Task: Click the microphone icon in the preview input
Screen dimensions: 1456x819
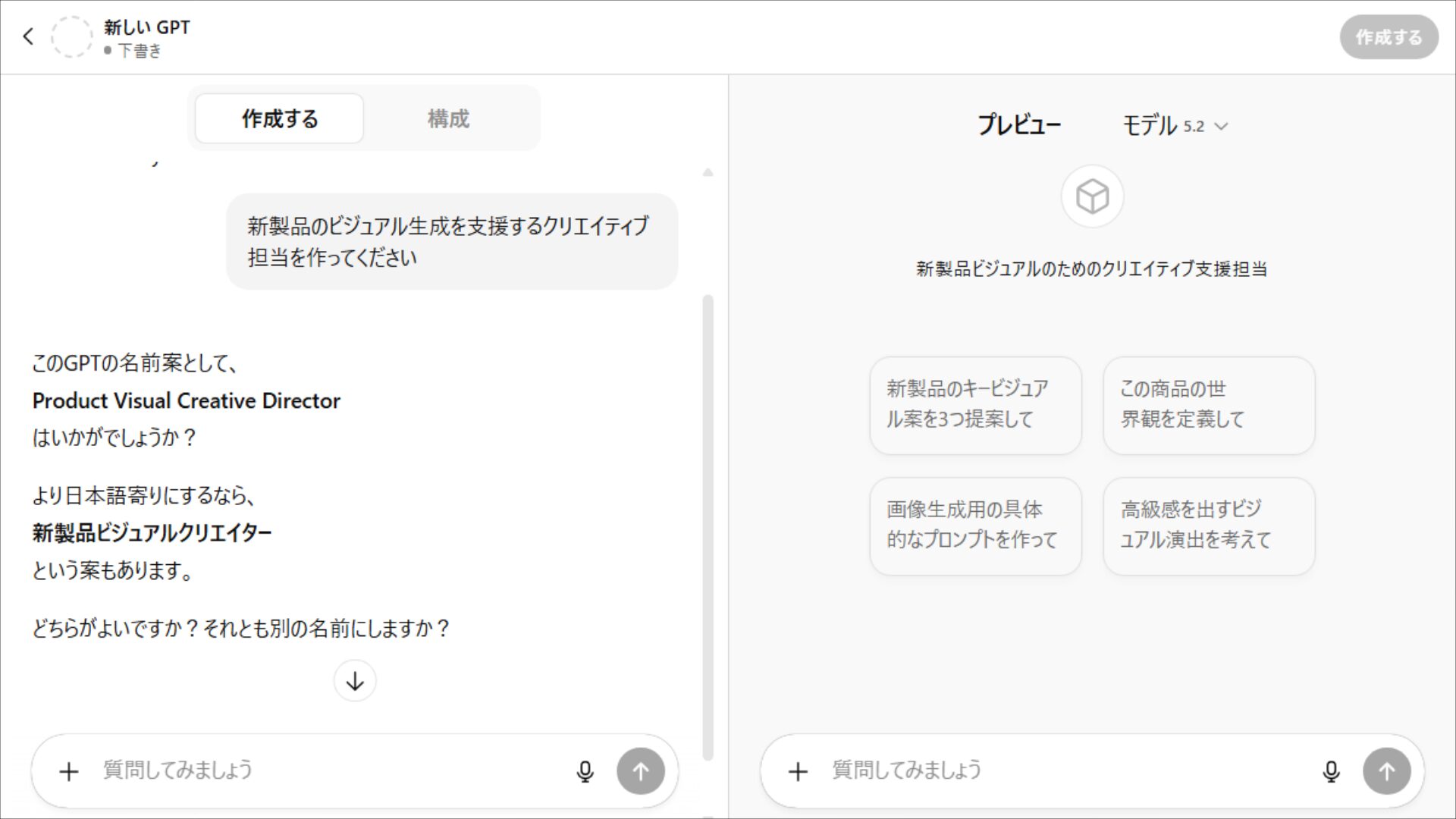Action: click(1331, 770)
